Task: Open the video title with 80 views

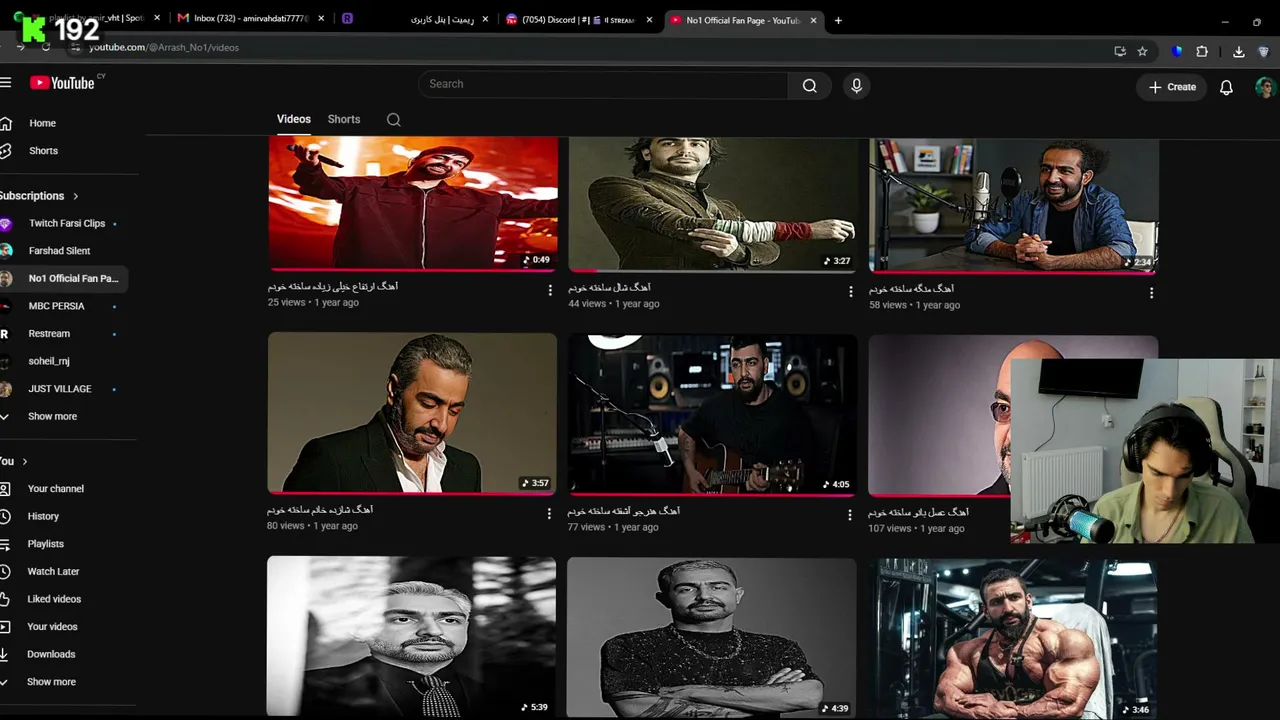Action: click(320, 510)
